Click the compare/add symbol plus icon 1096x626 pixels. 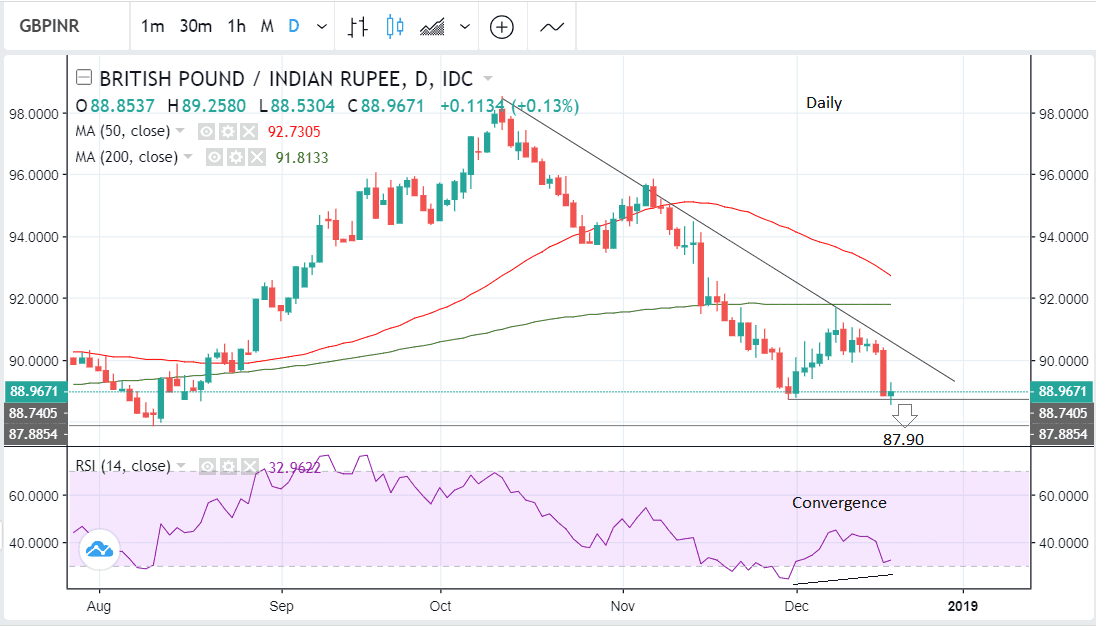click(501, 27)
